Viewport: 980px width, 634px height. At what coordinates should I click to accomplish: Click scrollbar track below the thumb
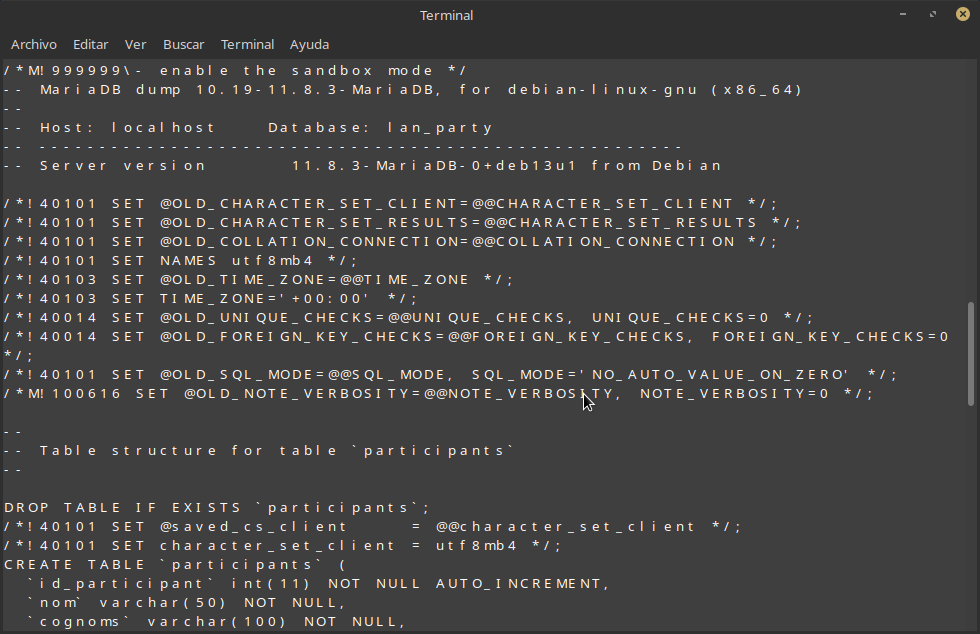pos(971,520)
